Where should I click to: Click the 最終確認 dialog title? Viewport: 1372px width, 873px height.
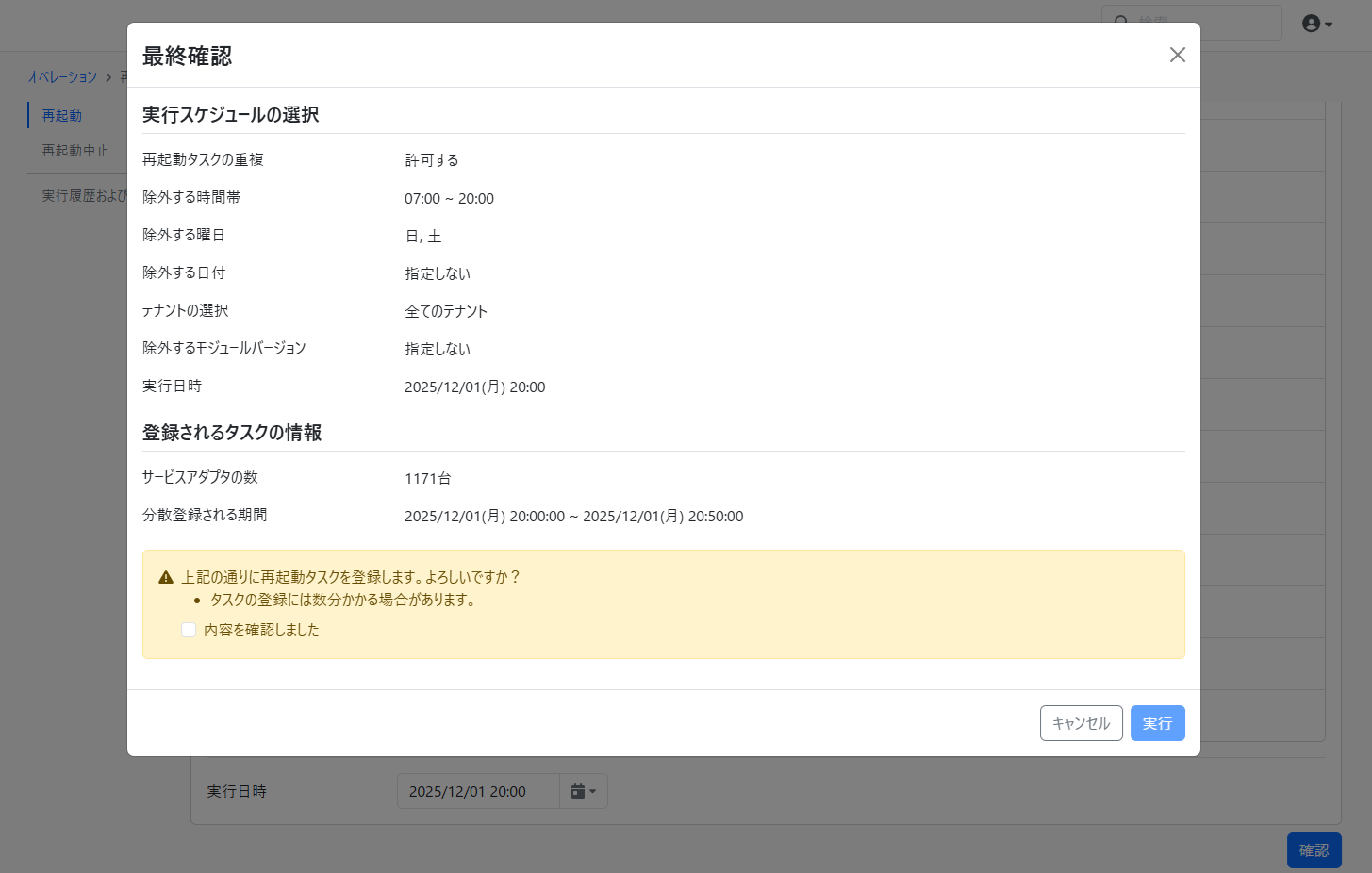coord(187,57)
